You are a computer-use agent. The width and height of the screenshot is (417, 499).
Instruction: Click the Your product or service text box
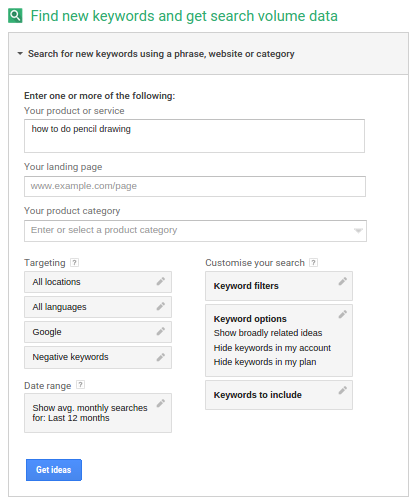pos(194,136)
